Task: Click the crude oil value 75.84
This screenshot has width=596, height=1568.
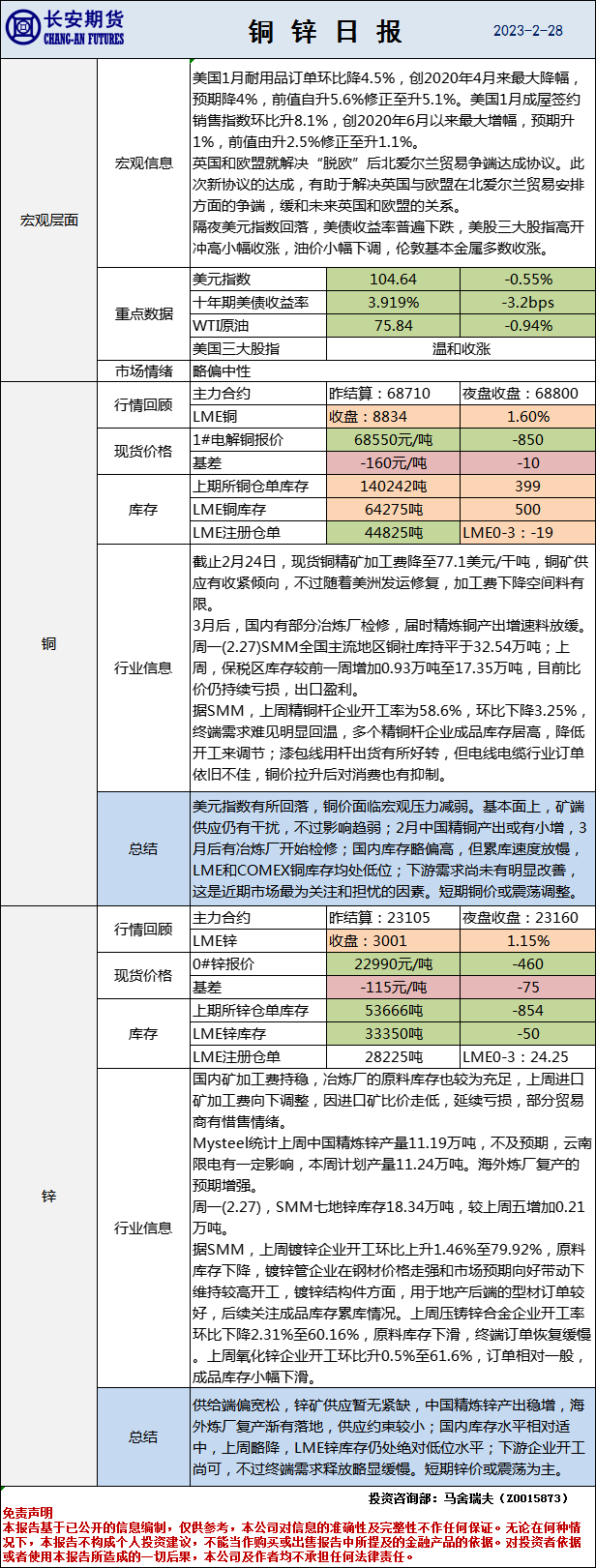Action: pos(393,325)
